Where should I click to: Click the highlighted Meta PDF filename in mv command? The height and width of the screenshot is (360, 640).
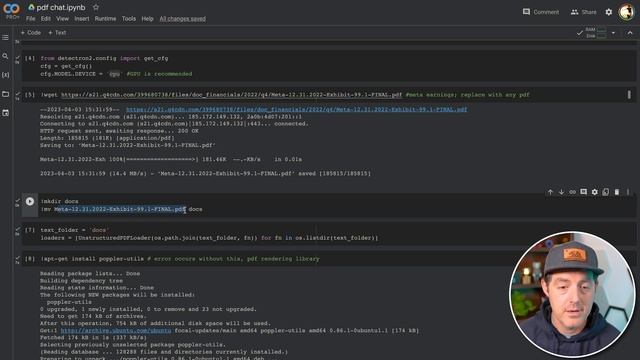[x=120, y=209]
